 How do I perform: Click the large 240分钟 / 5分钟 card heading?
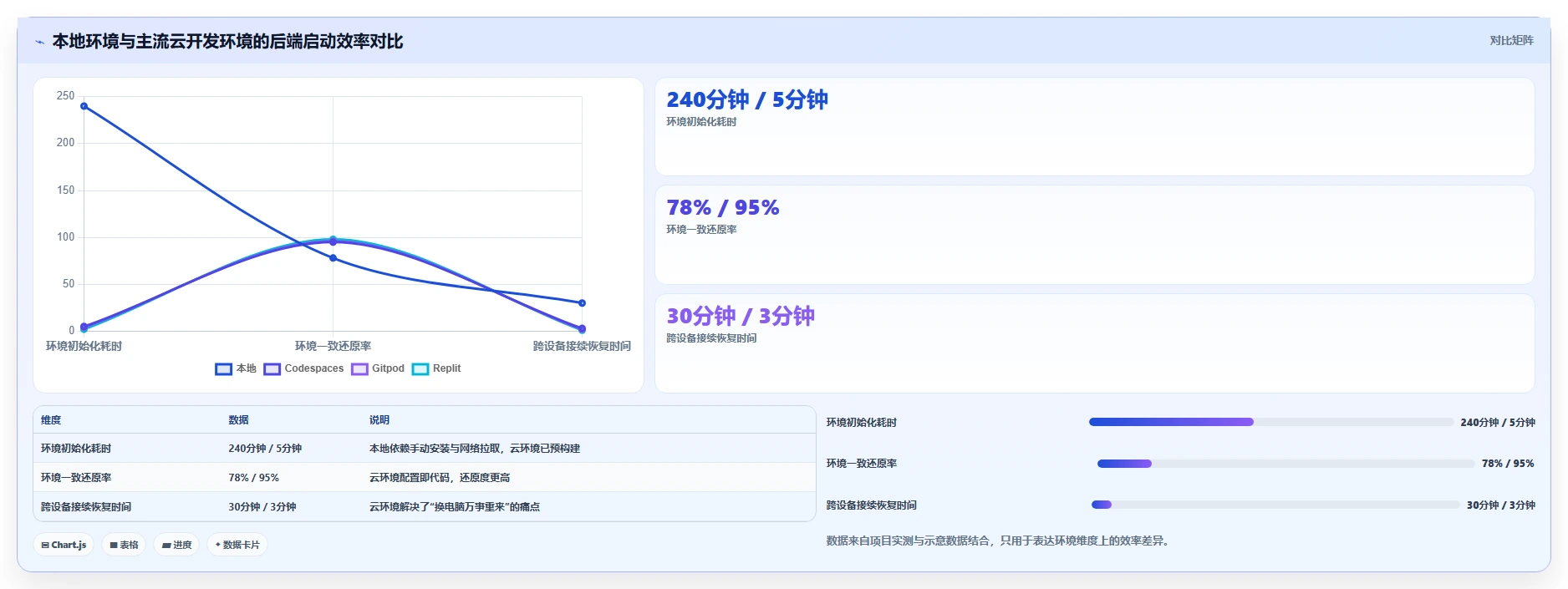(747, 100)
